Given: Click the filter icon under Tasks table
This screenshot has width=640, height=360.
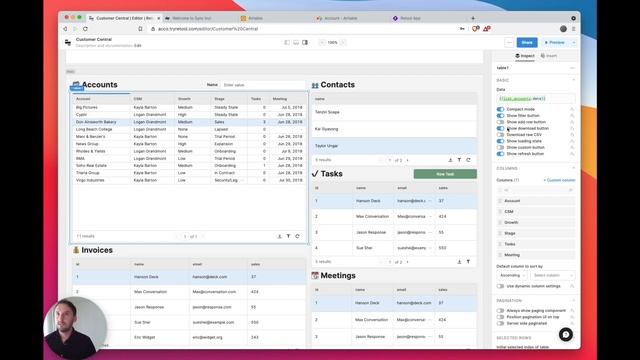Looking at the screenshot, I should point(468,262).
